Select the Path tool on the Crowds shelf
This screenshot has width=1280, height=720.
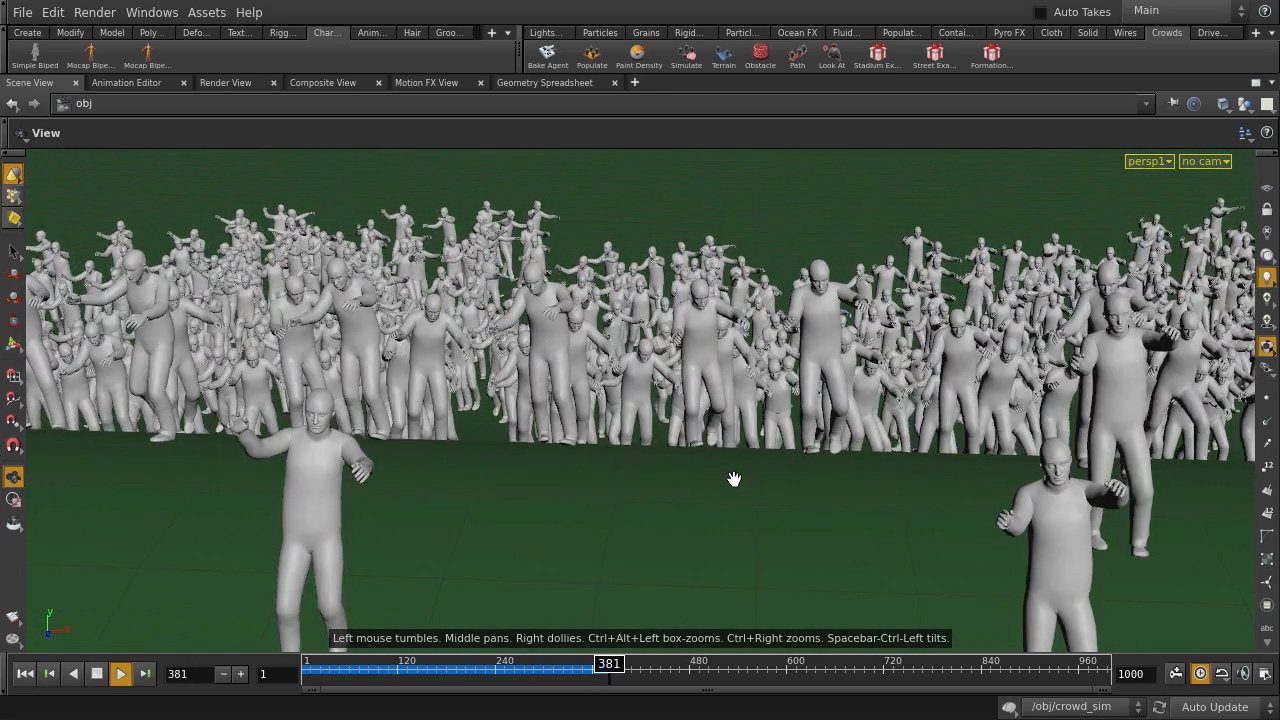[x=797, y=55]
